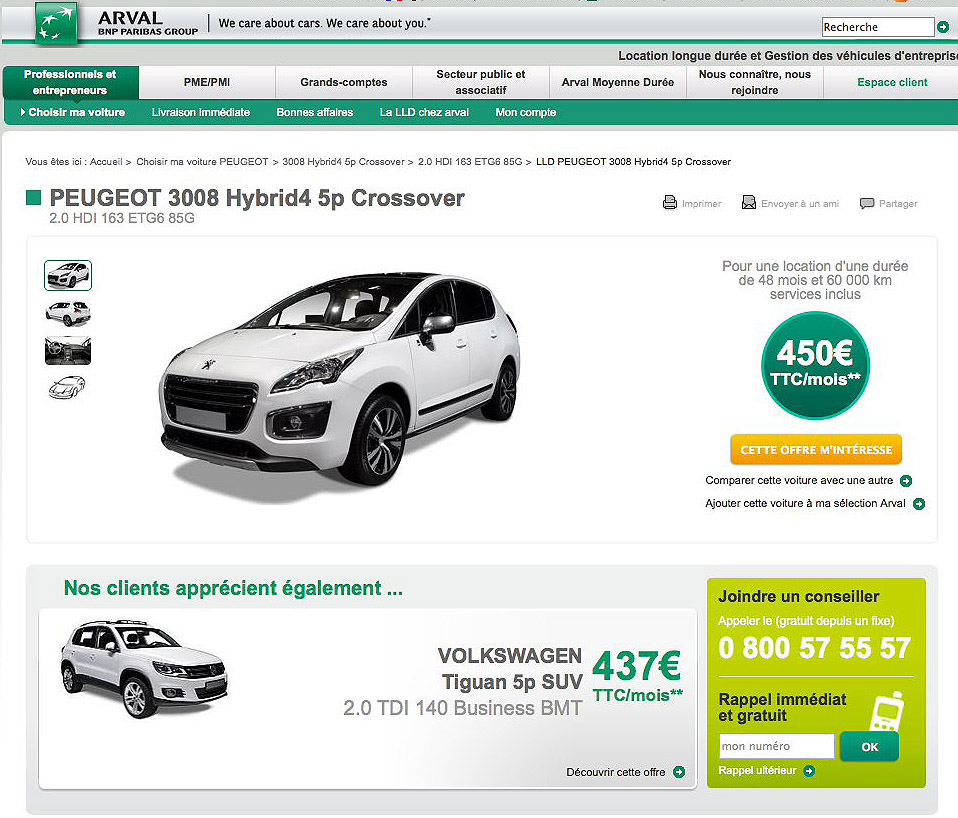958x818 pixels.
Task: Click the 3008 Hybrid4 5p Crossover breadcrumb link
Action: [343, 162]
